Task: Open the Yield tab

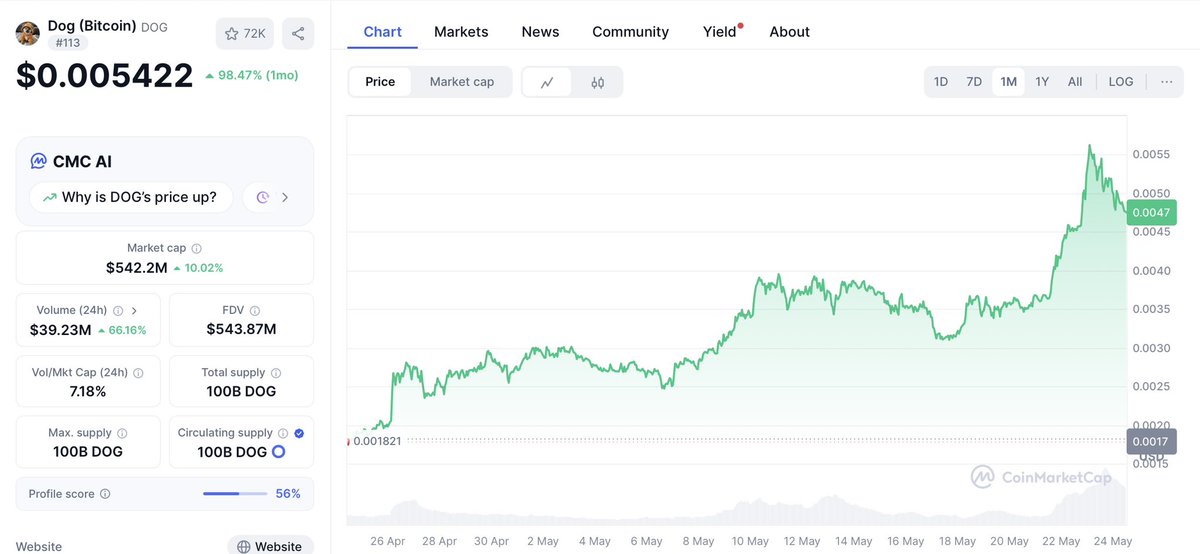Action: click(x=720, y=32)
